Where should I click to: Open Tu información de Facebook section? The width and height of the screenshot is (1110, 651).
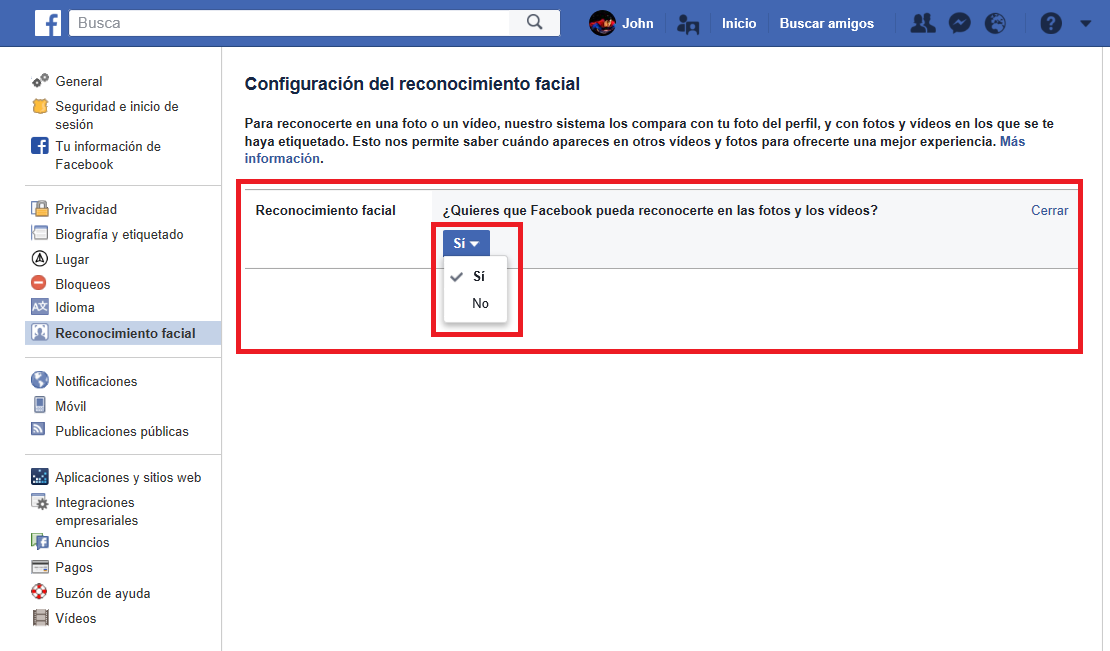(x=108, y=155)
